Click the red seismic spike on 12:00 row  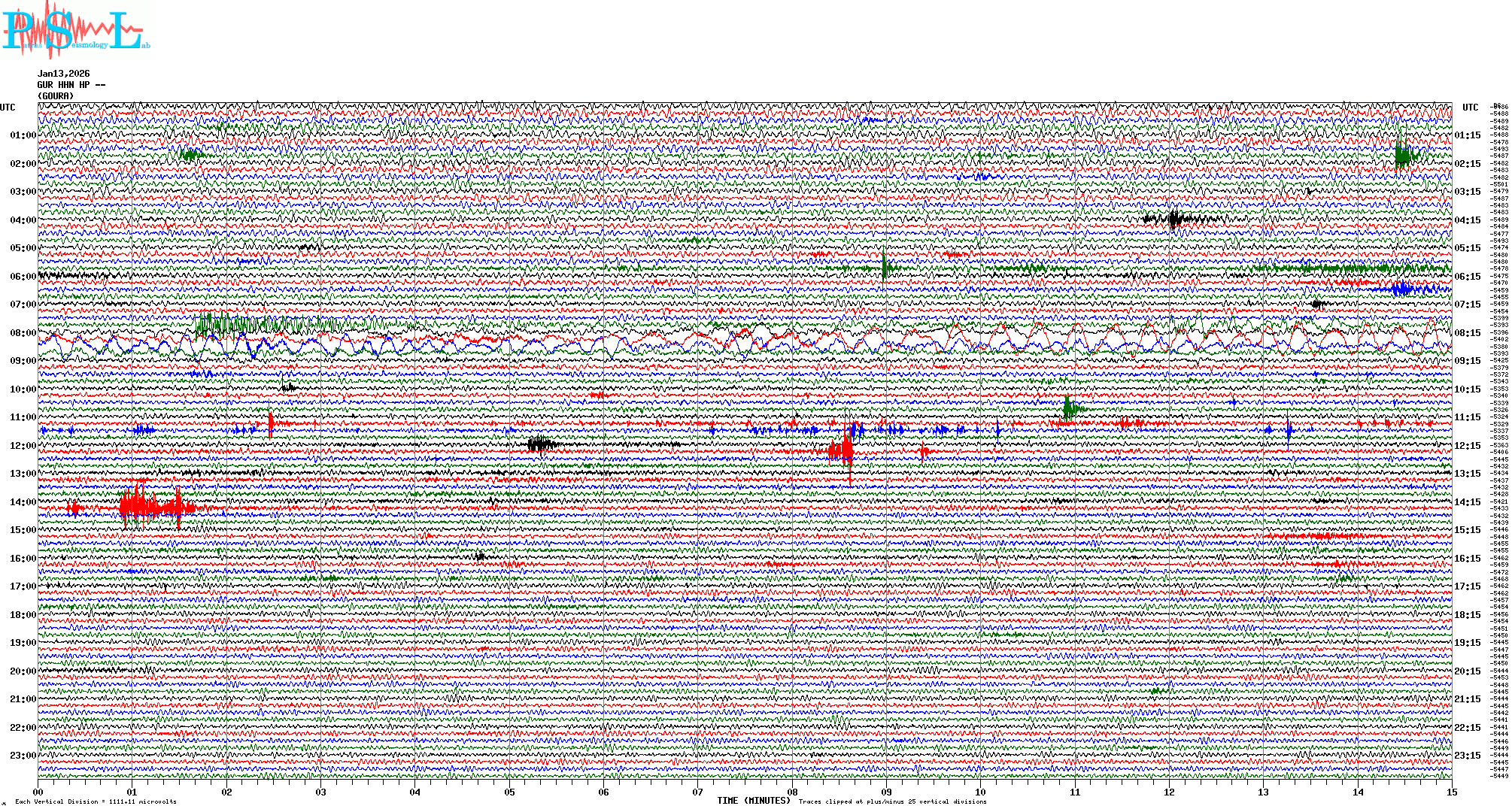(846, 450)
